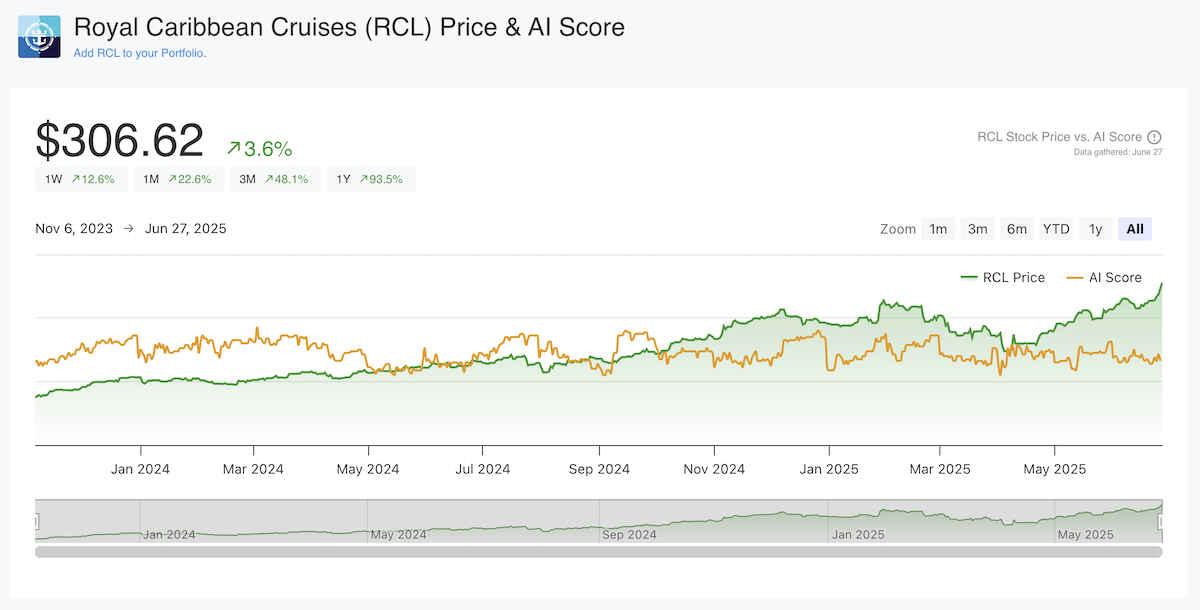
Task: Select the All zoom range
Action: click(1135, 229)
